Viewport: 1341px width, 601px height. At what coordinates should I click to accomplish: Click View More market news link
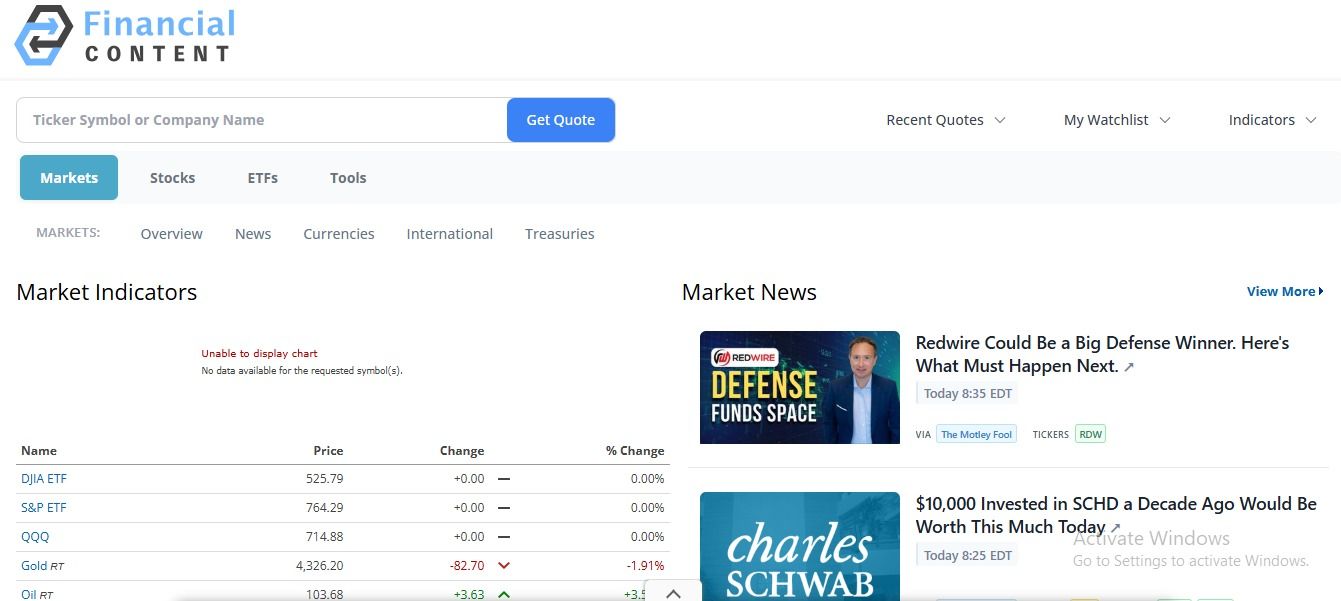click(1285, 292)
